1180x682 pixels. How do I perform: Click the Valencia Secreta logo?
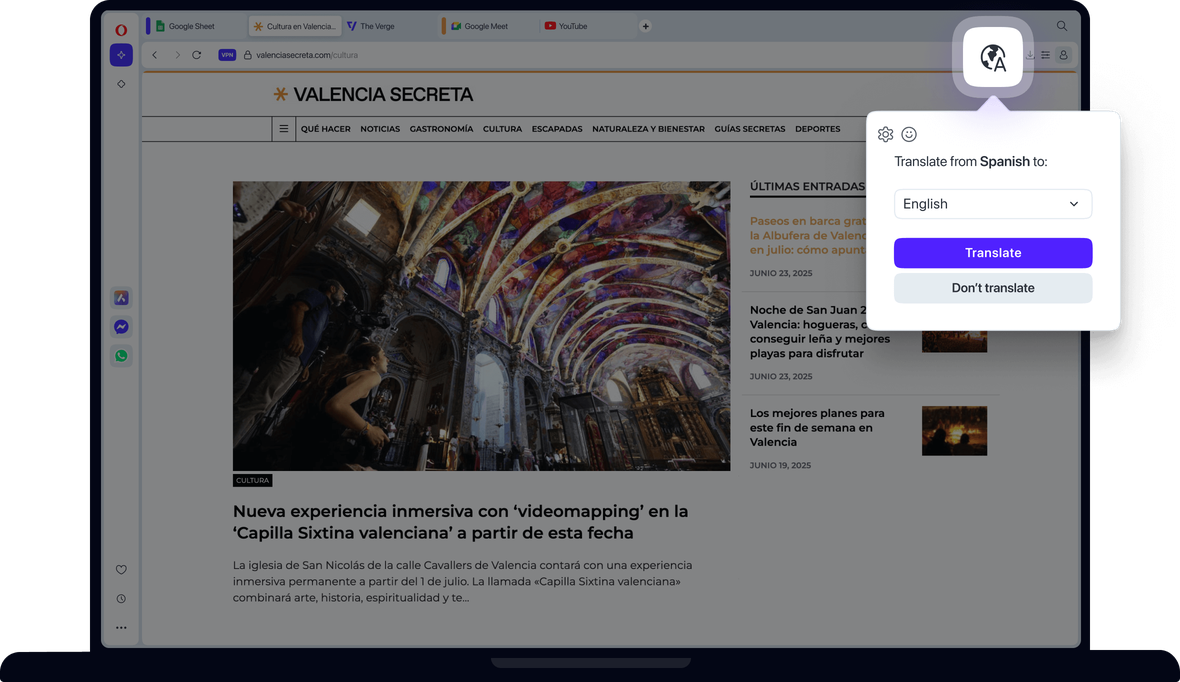click(373, 94)
